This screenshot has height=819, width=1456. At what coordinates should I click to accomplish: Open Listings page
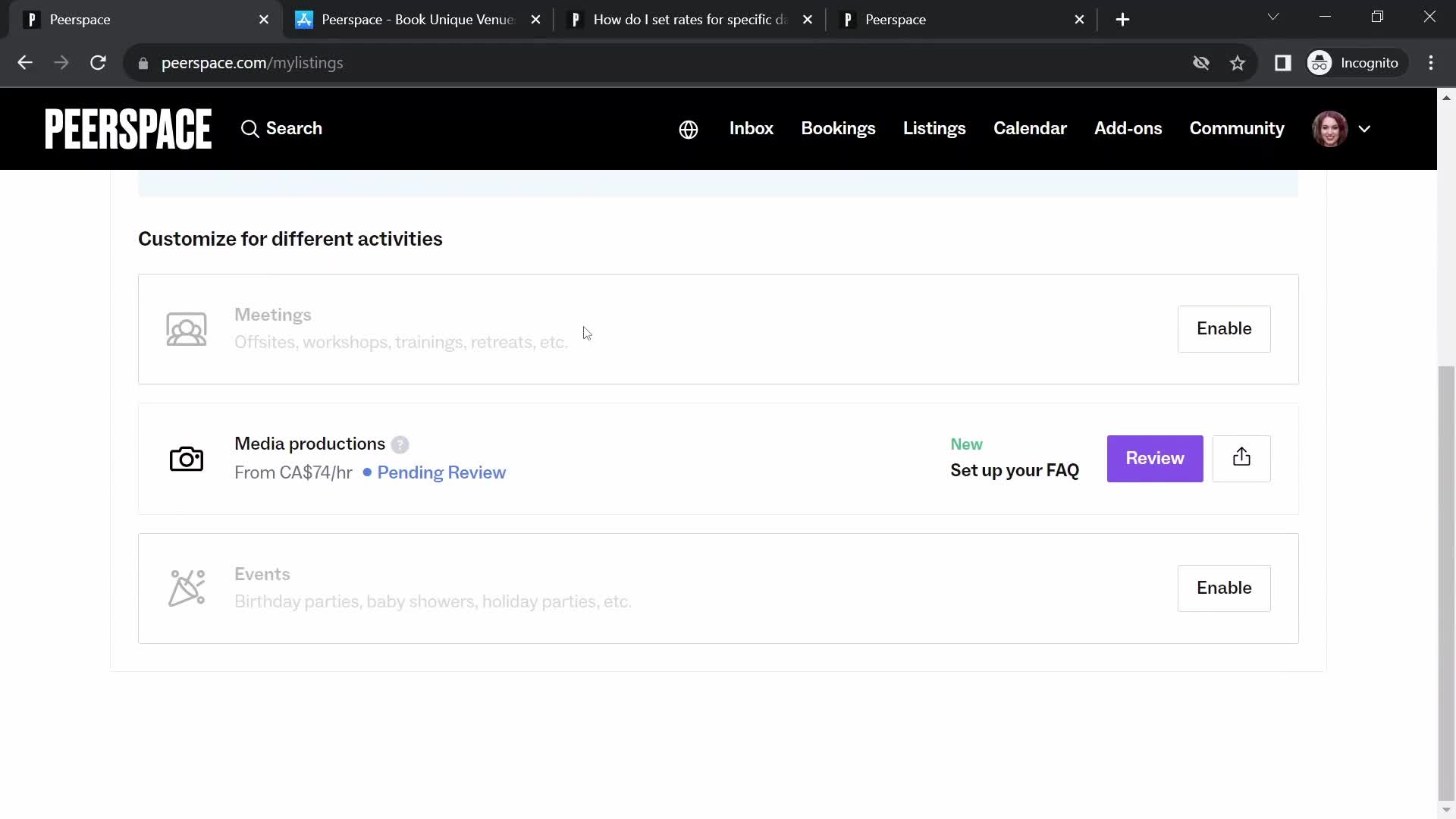[x=934, y=129]
